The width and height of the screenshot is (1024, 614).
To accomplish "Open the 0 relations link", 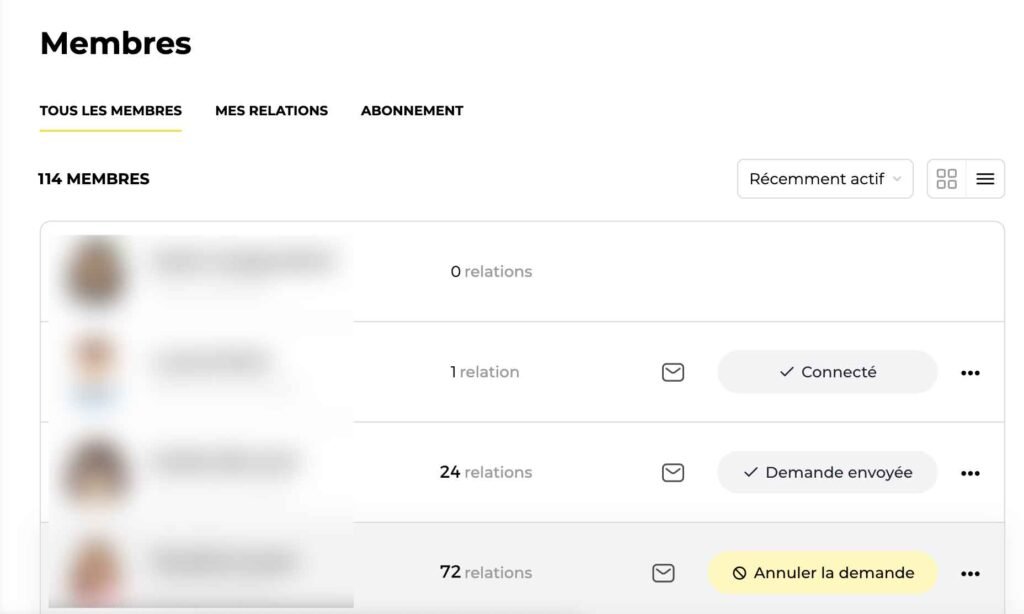I will [x=491, y=271].
